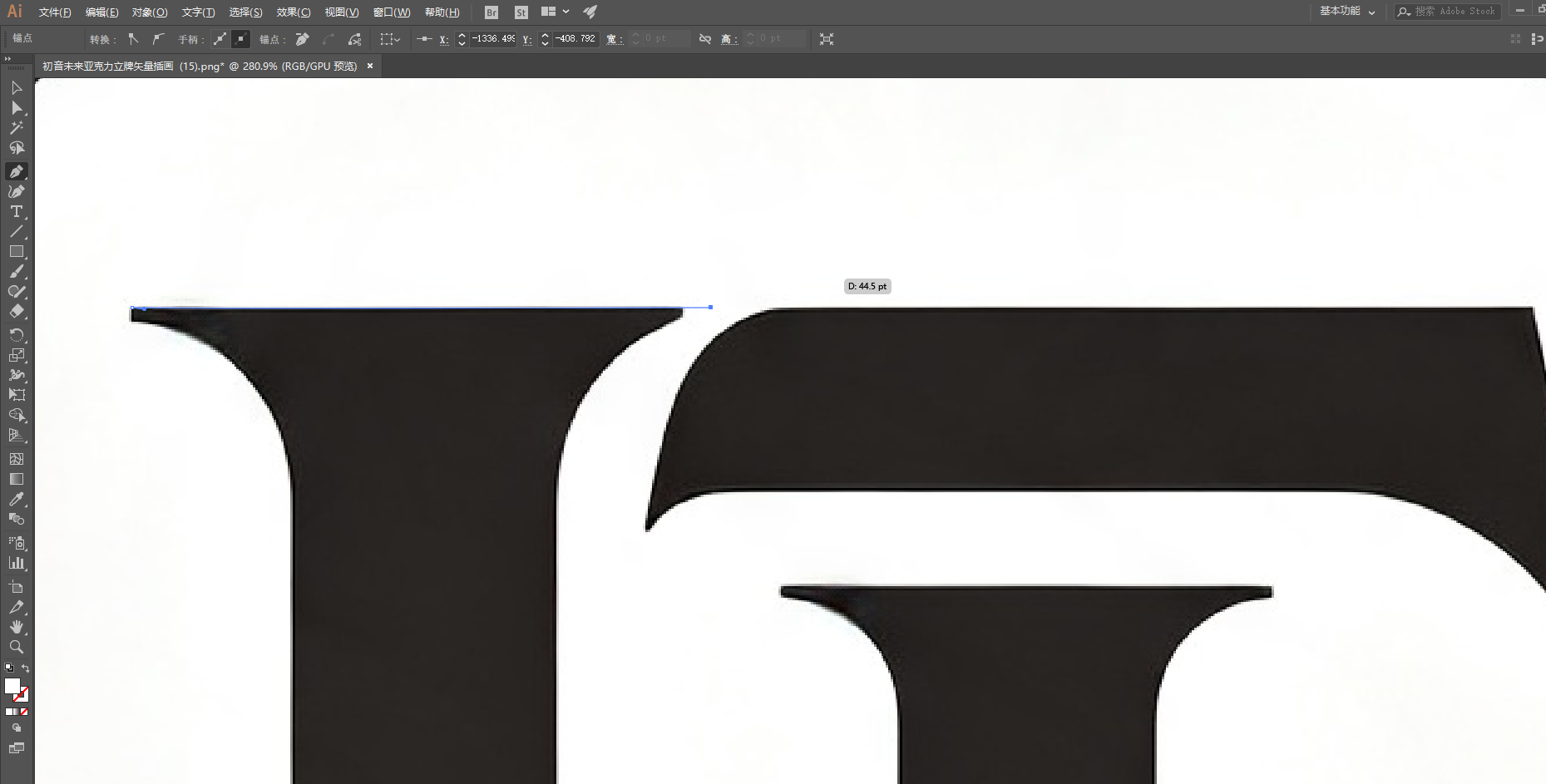Select the Pen tool

click(x=17, y=171)
